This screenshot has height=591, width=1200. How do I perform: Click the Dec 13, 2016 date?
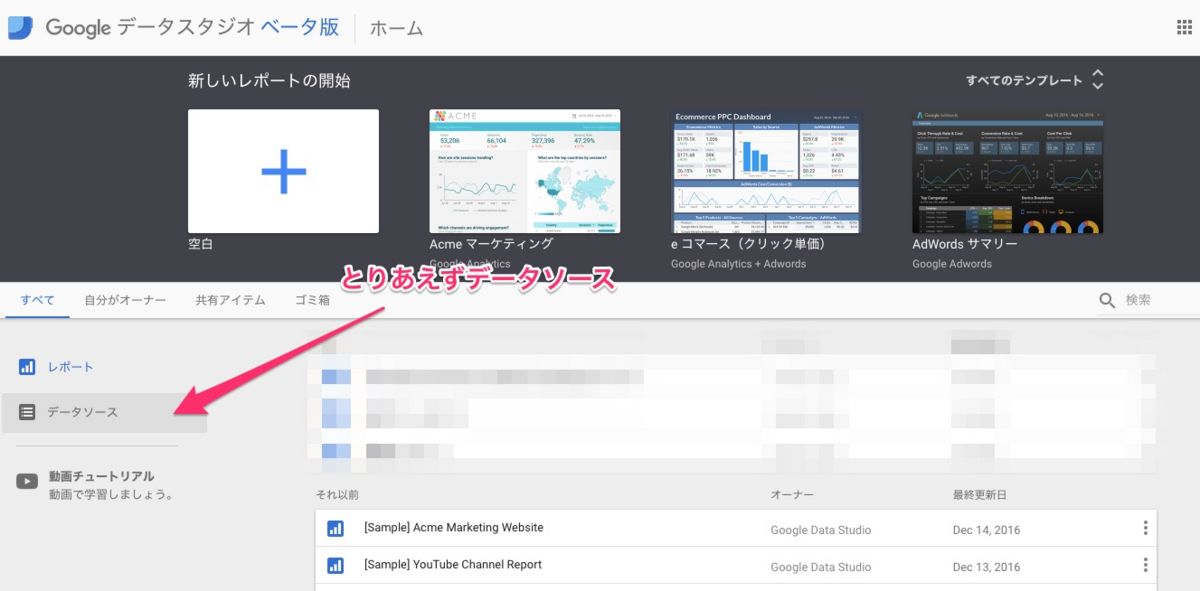(987, 567)
